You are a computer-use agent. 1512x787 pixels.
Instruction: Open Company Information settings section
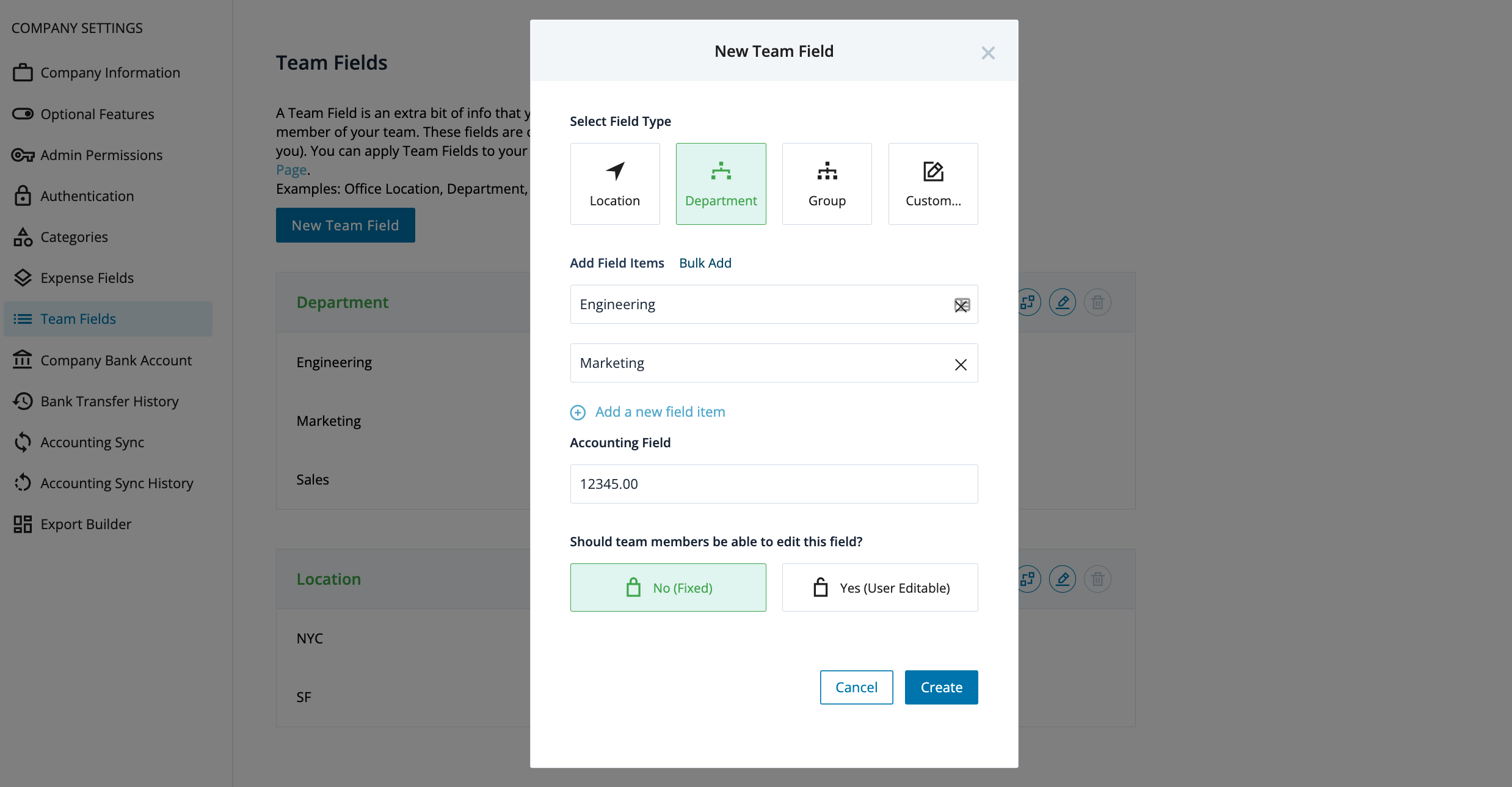[x=110, y=72]
